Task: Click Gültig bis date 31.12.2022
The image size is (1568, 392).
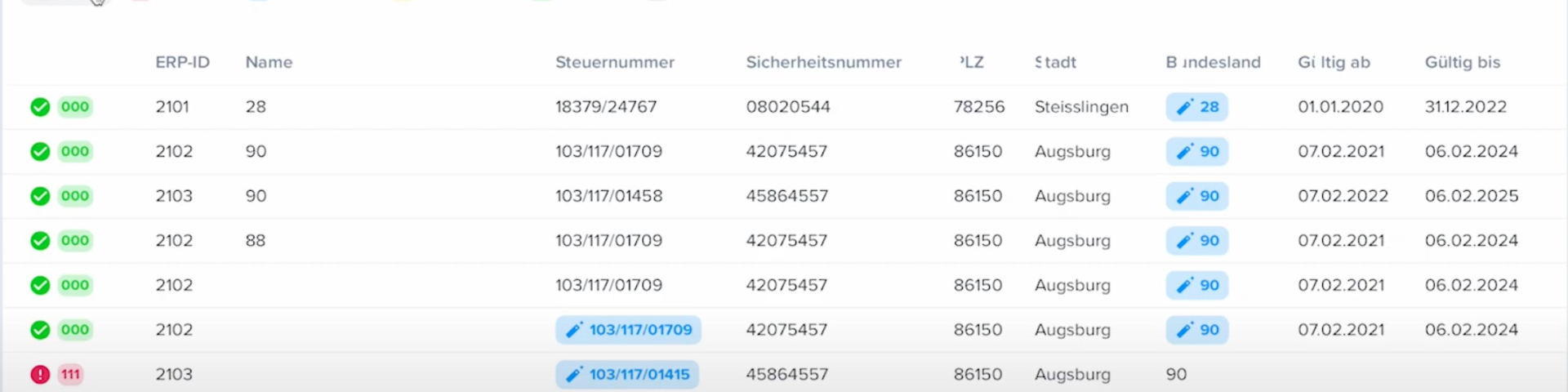Action: click(x=1465, y=107)
